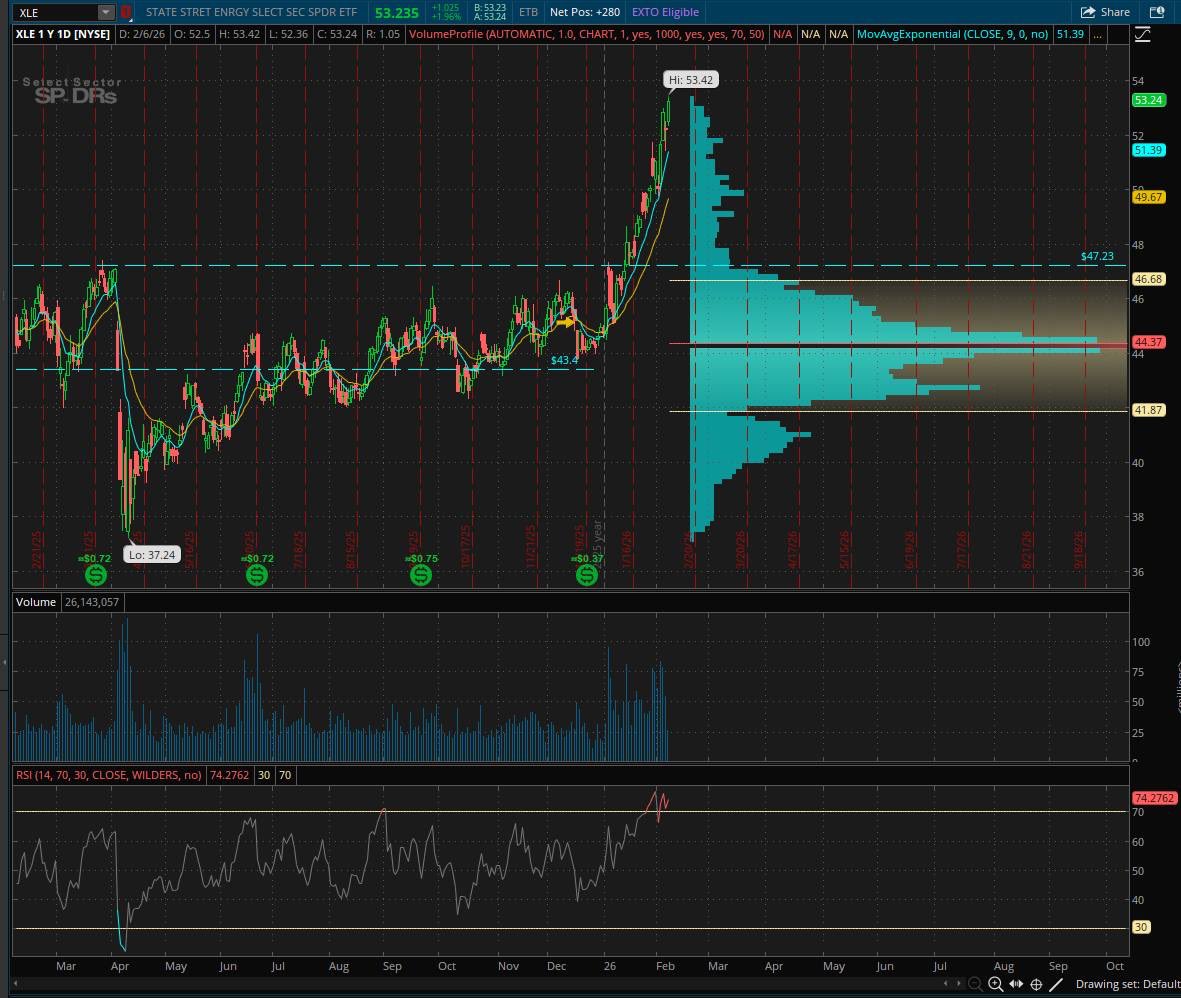
Task: Click the zoom out magnifier icon
Action: 975,984
